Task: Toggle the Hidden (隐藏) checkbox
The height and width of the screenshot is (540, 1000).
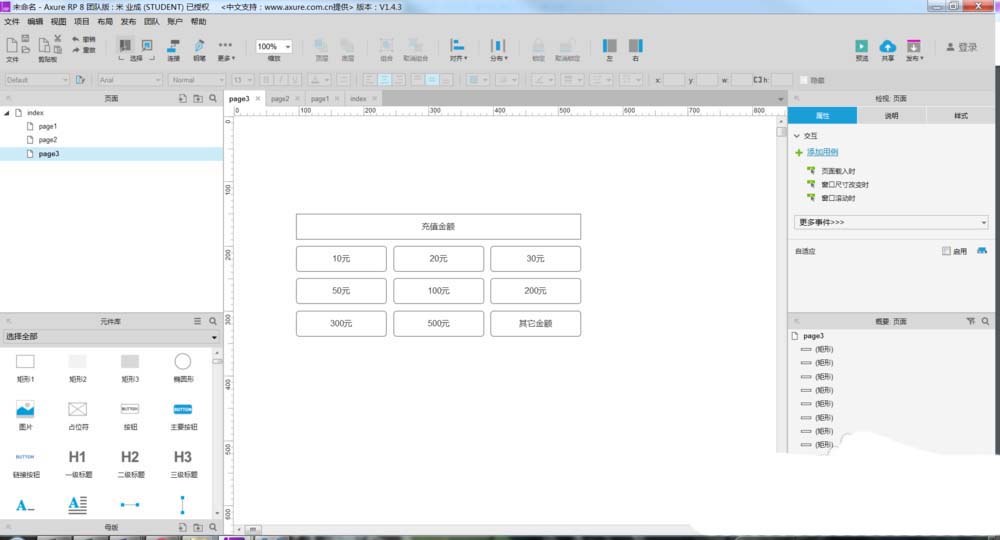Action: coord(804,79)
